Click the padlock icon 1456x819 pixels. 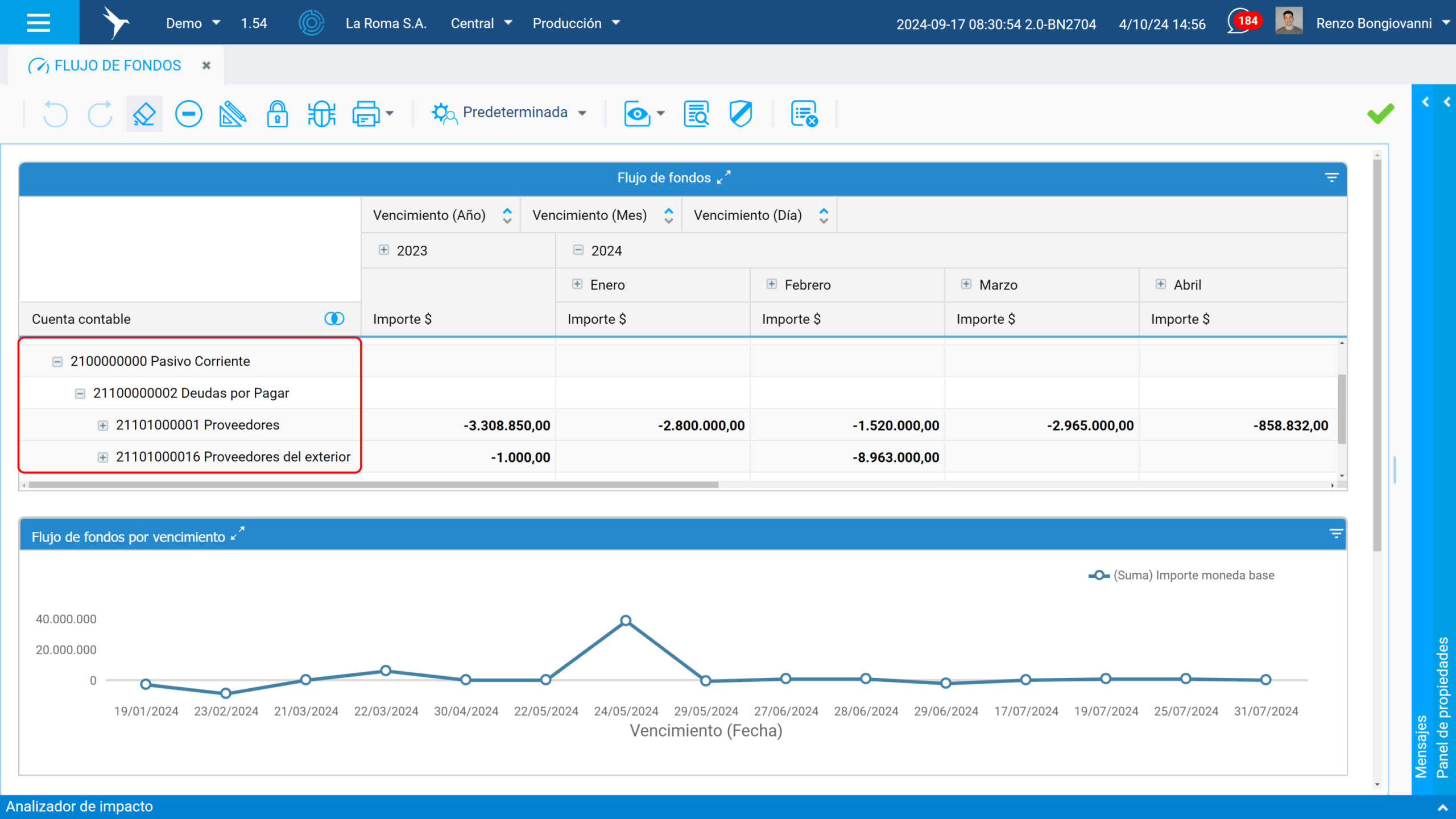pos(277,114)
